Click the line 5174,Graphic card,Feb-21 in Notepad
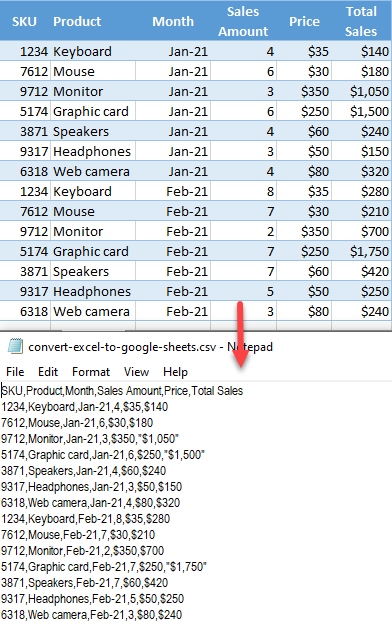Screen dimensions: 392x624 pos(104,566)
